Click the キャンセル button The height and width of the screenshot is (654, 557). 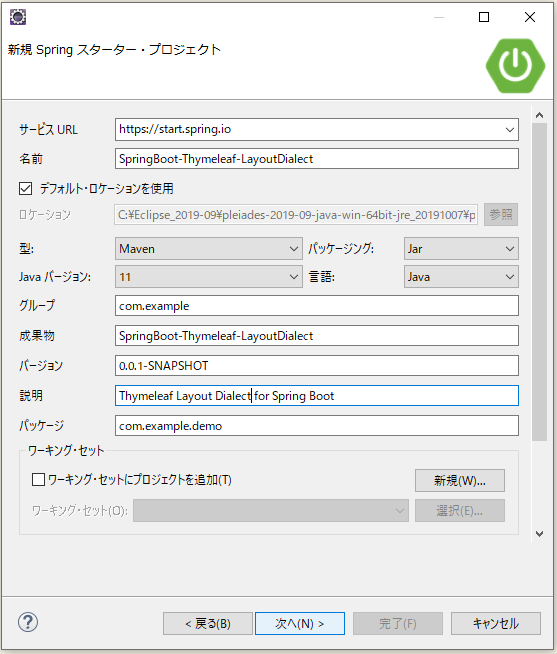point(496,624)
